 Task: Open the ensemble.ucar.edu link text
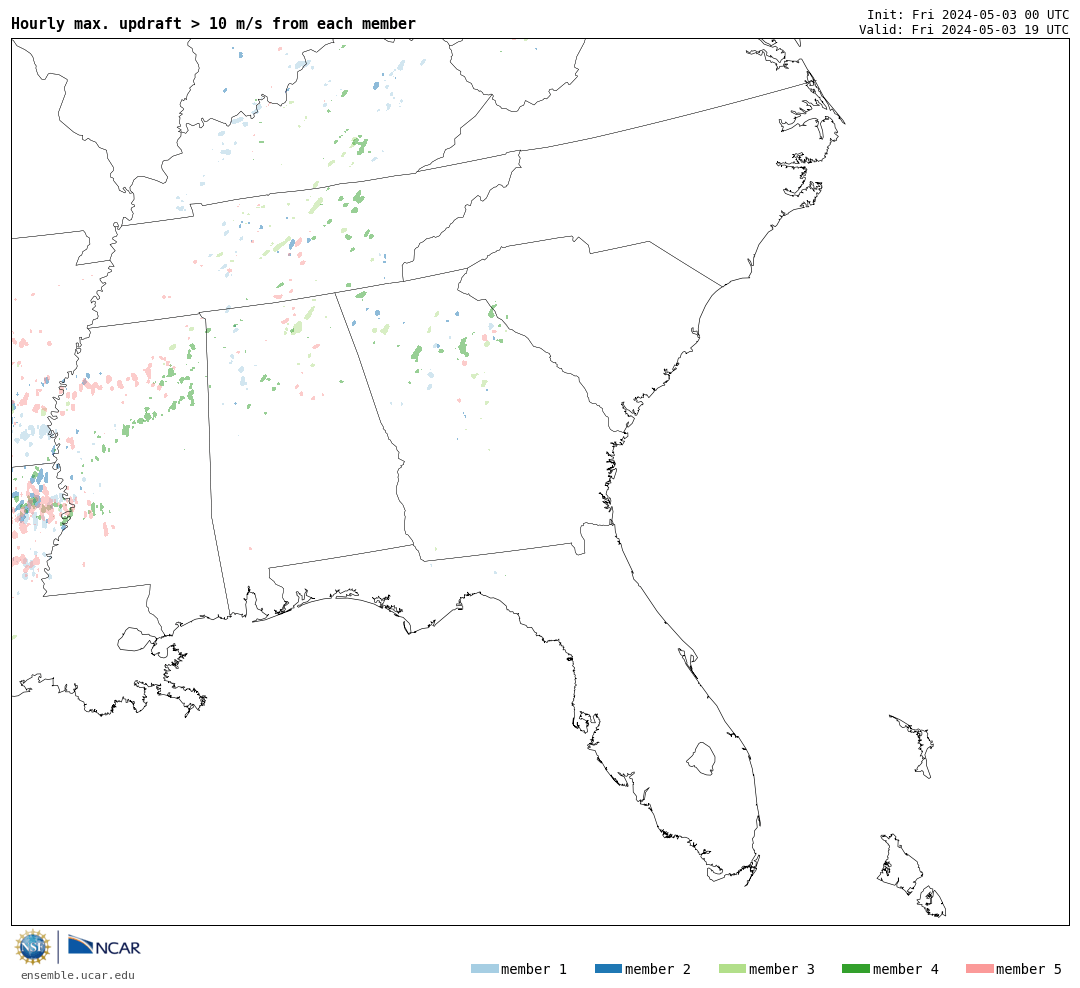(x=78, y=975)
